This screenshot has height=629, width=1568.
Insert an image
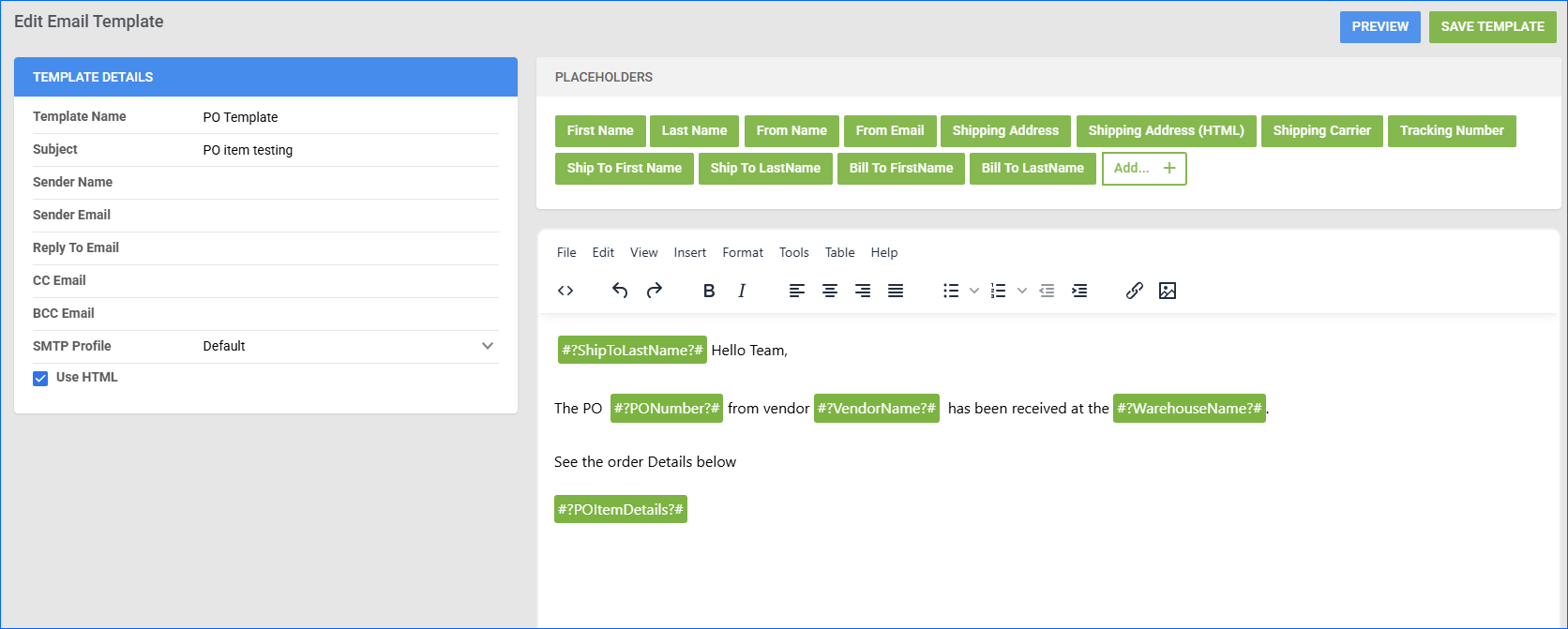(1168, 291)
